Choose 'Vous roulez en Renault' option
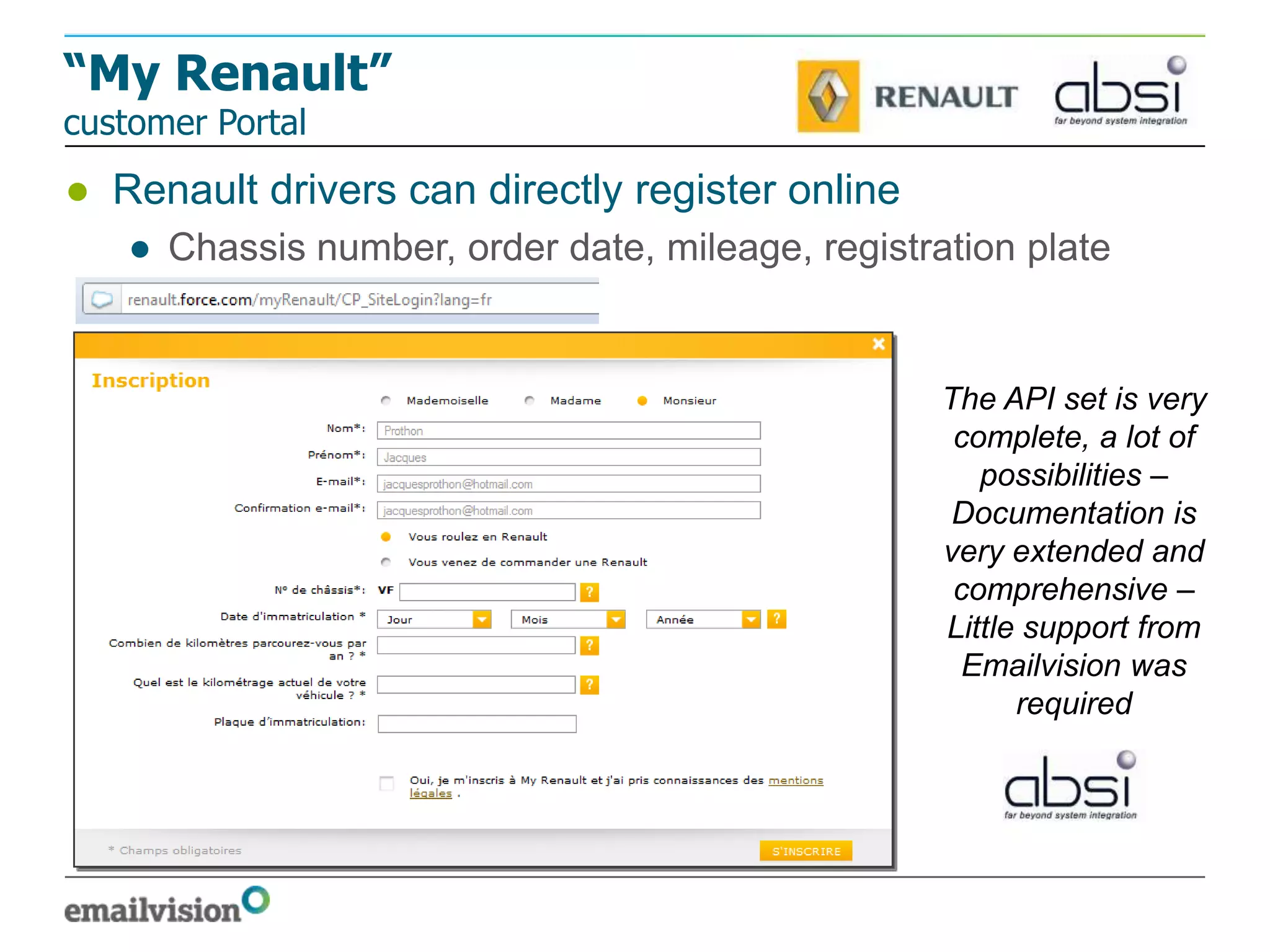1270x952 pixels. pos(386,537)
